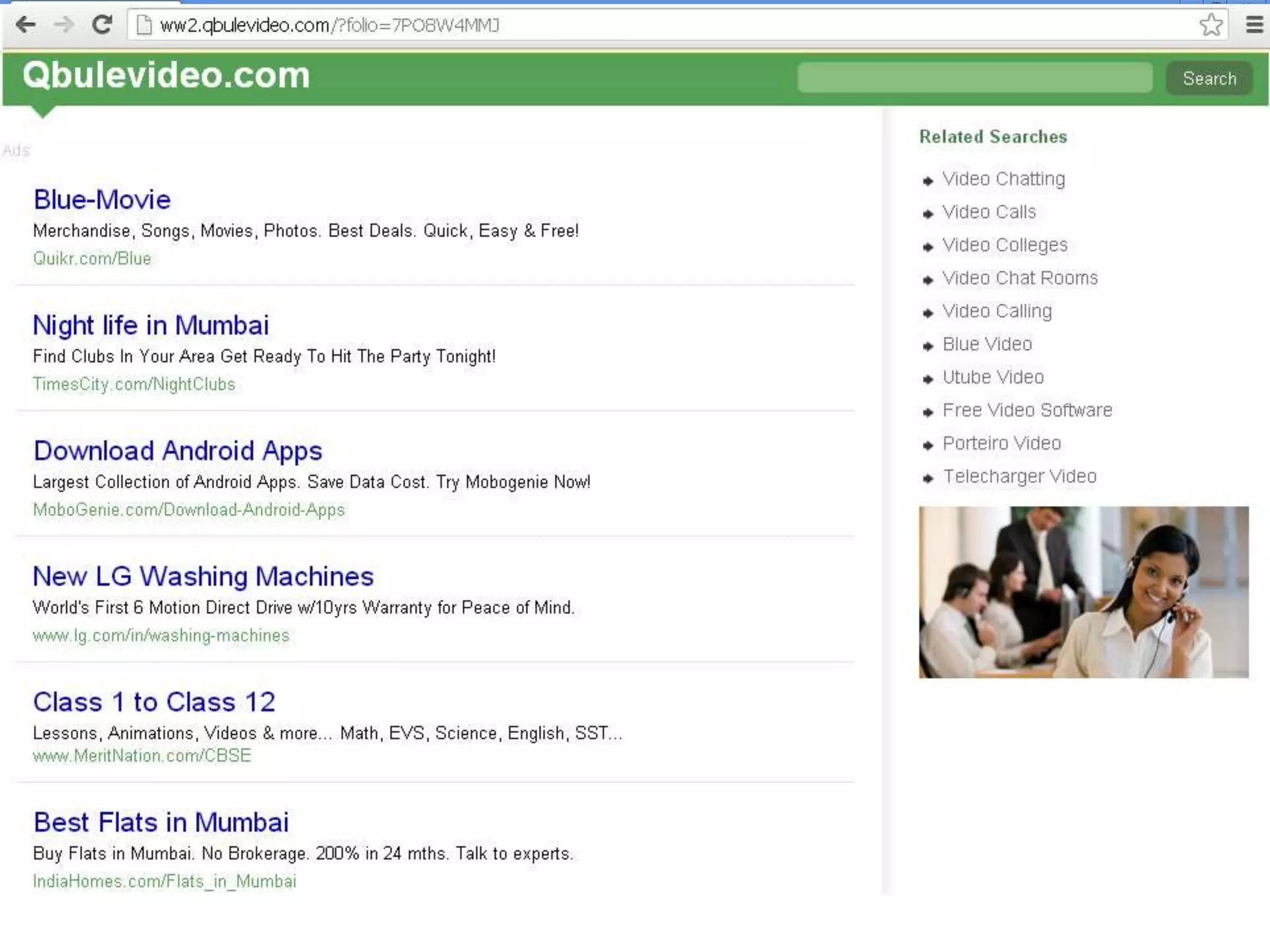The height and width of the screenshot is (952, 1270).
Task: Click the call center headset image
Action: [x=1083, y=592]
